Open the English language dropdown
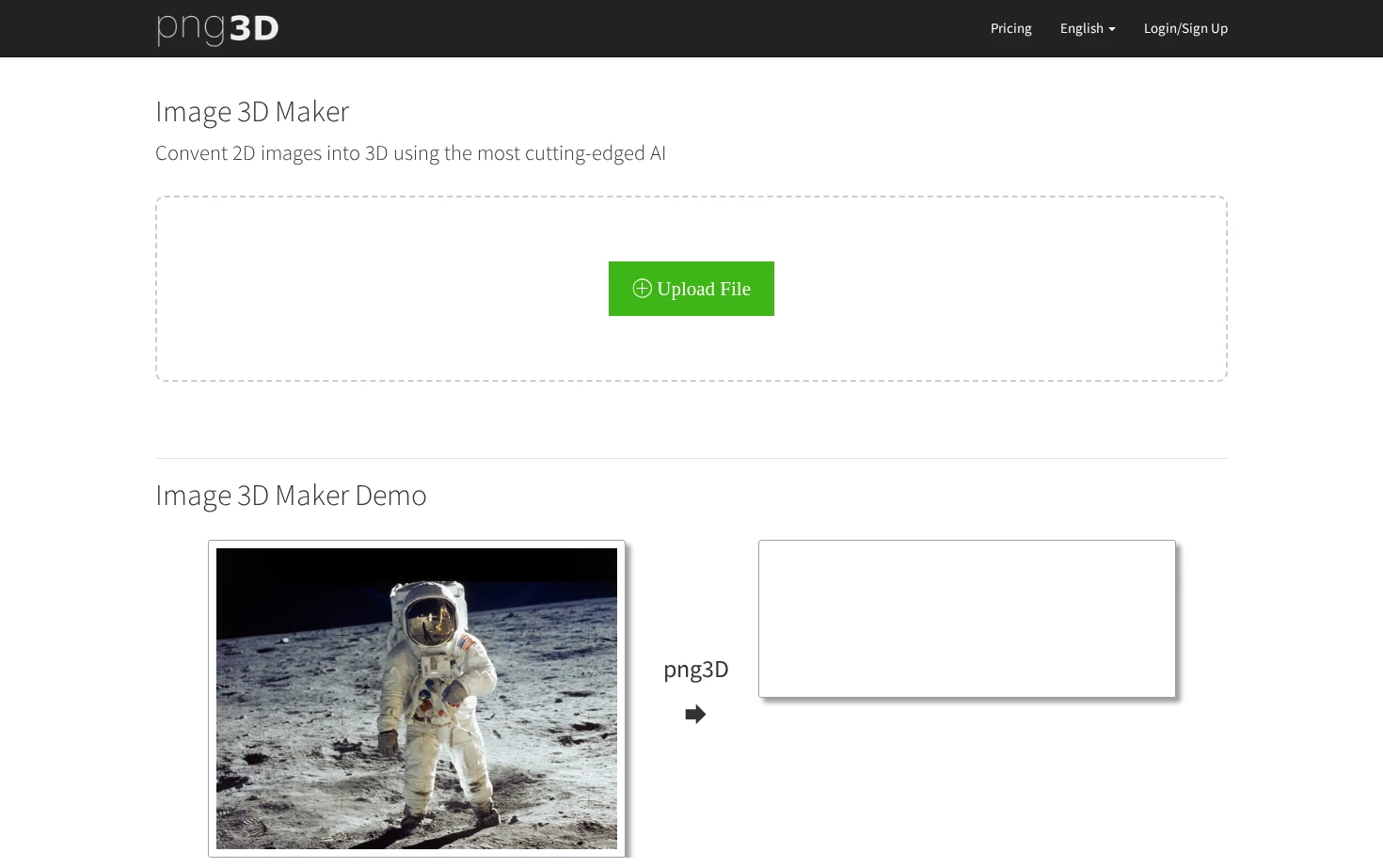This screenshot has width=1383, height=868. tap(1088, 28)
